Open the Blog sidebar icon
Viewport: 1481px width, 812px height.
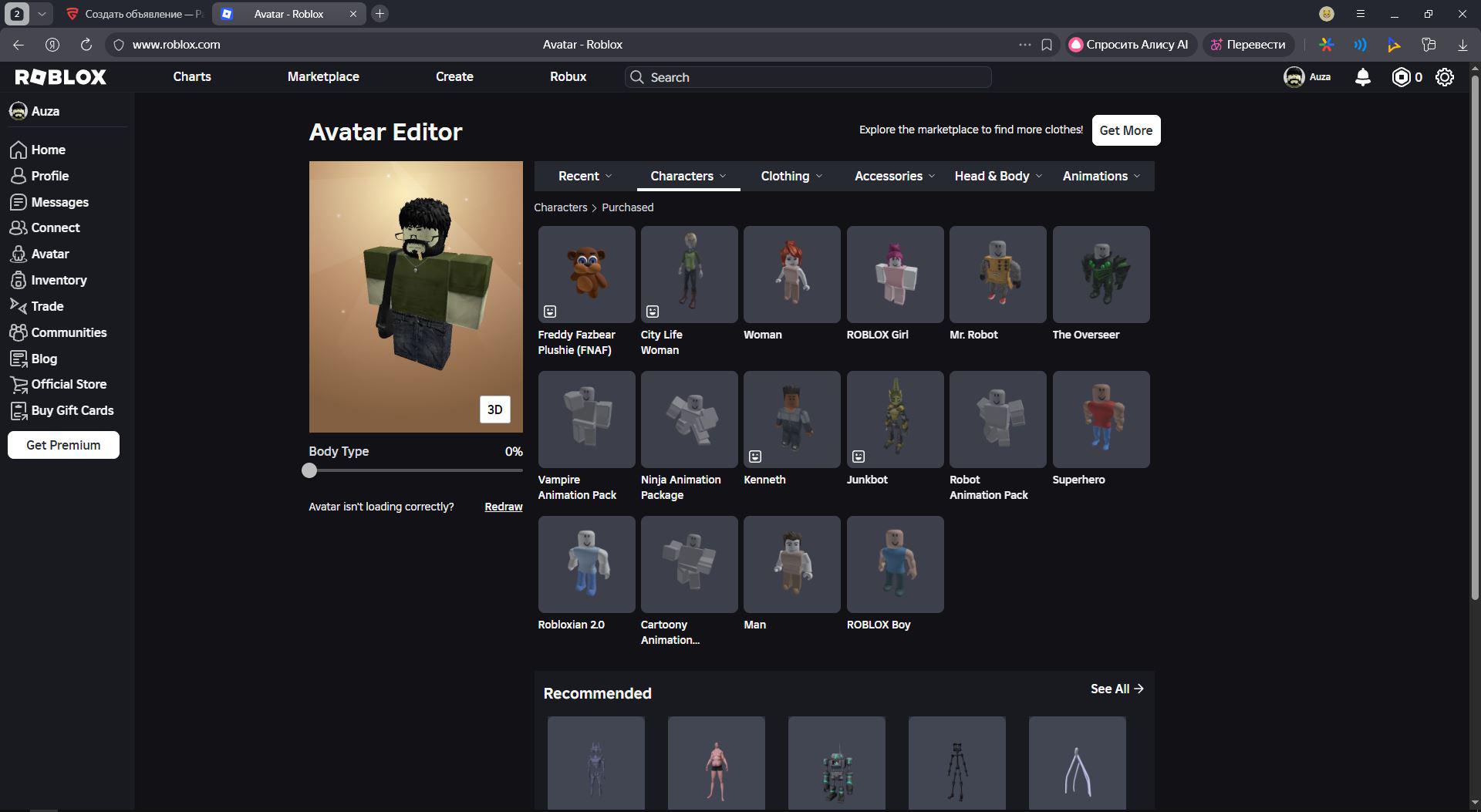coord(19,359)
